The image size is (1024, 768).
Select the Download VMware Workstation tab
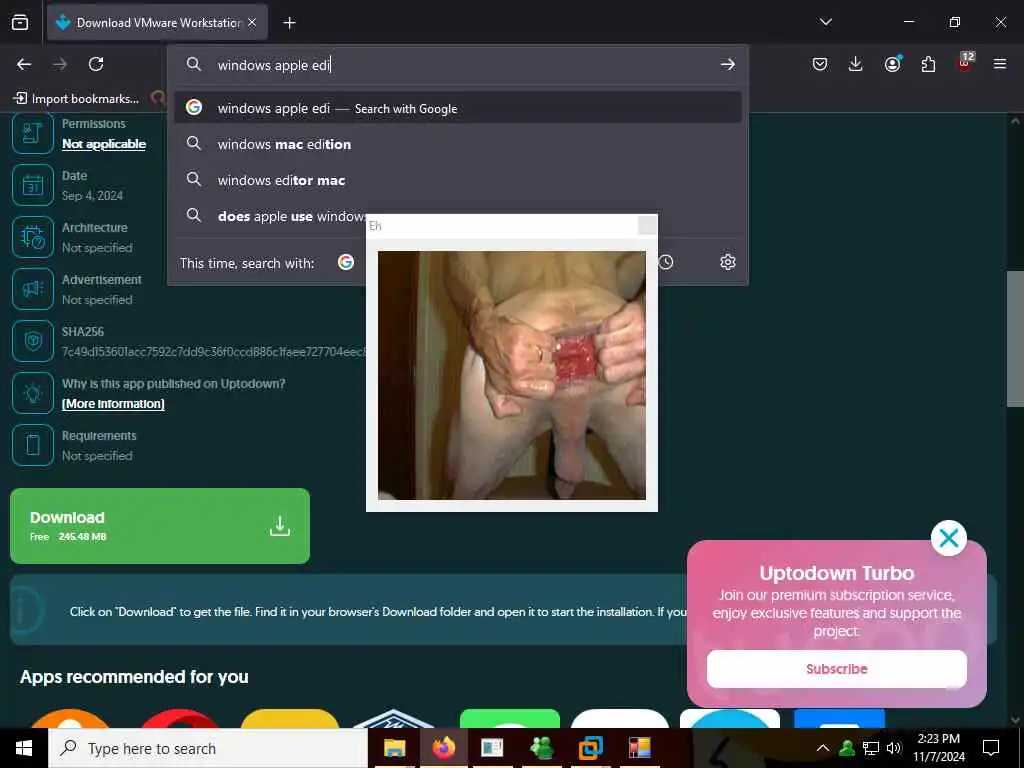[157, 22]
